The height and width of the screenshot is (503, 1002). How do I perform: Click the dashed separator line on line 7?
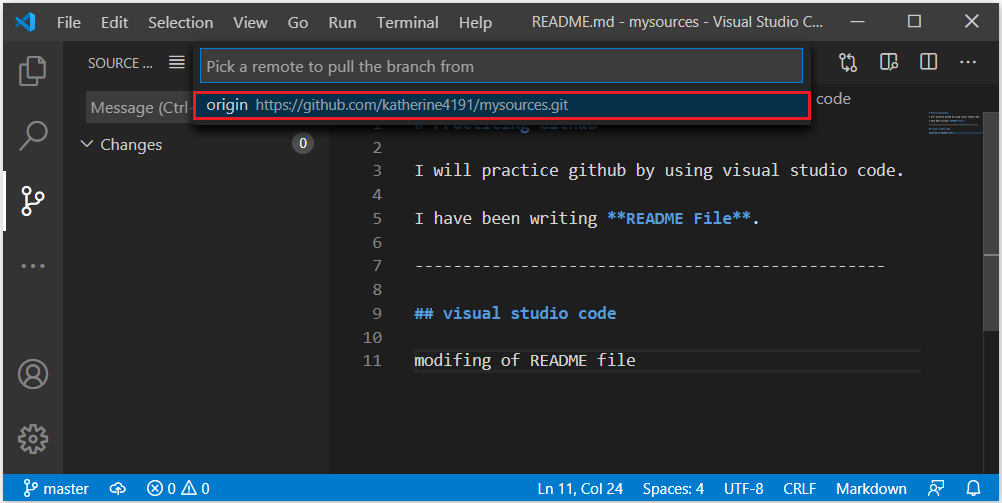click(x=649, y=265)
